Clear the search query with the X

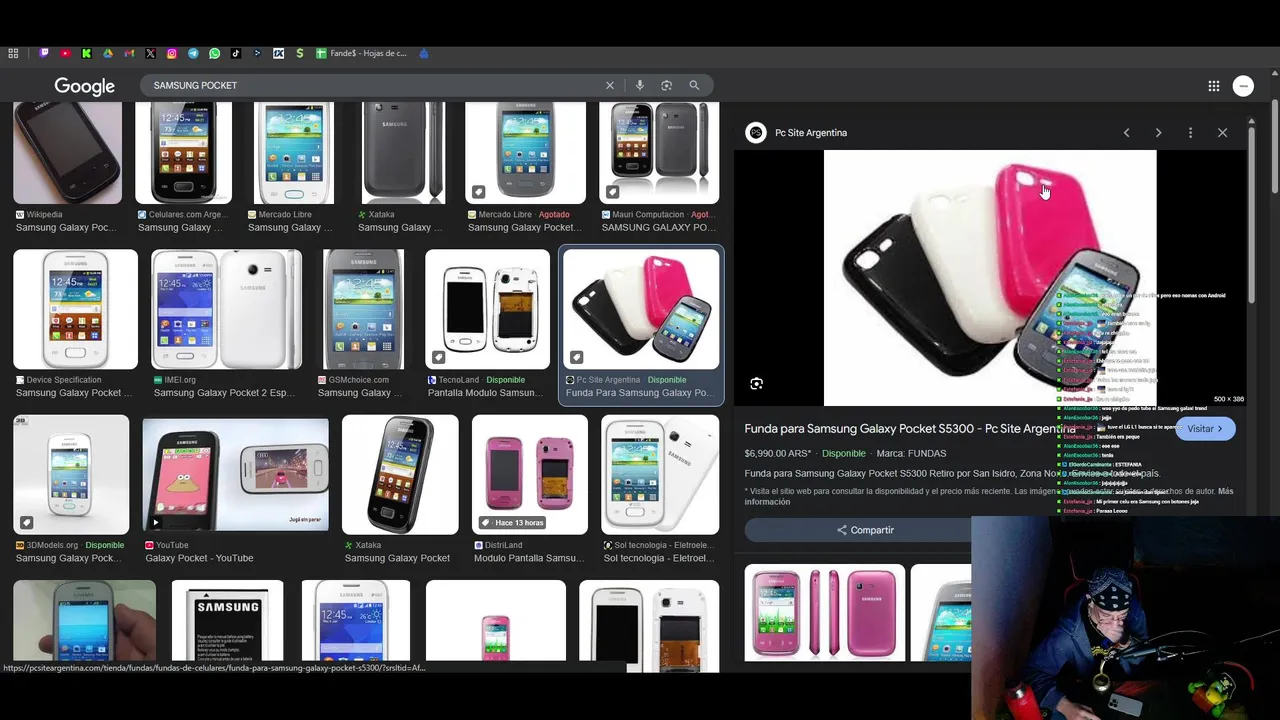(610, 85)
